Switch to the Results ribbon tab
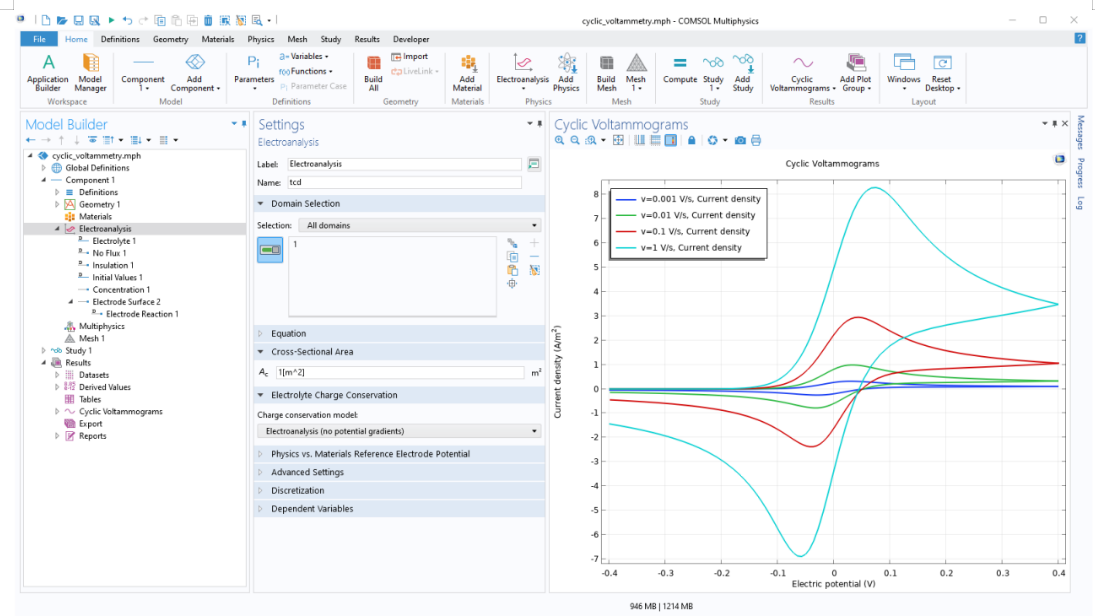The image size is (1095, 616). (367, 39)
